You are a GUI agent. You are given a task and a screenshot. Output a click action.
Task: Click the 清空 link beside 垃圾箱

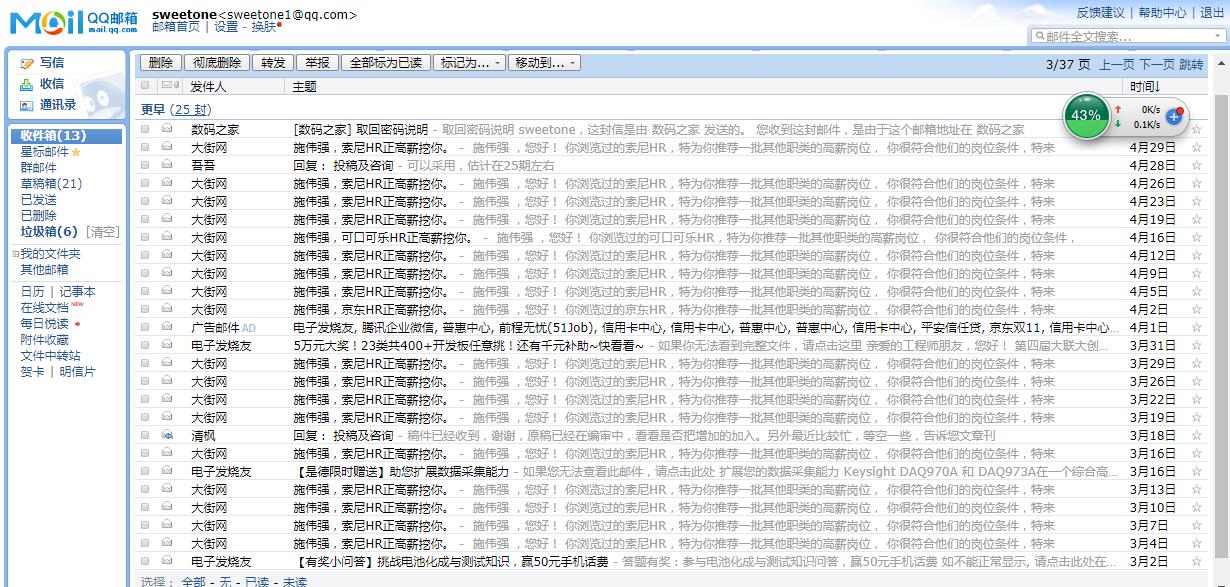(103, 232)
